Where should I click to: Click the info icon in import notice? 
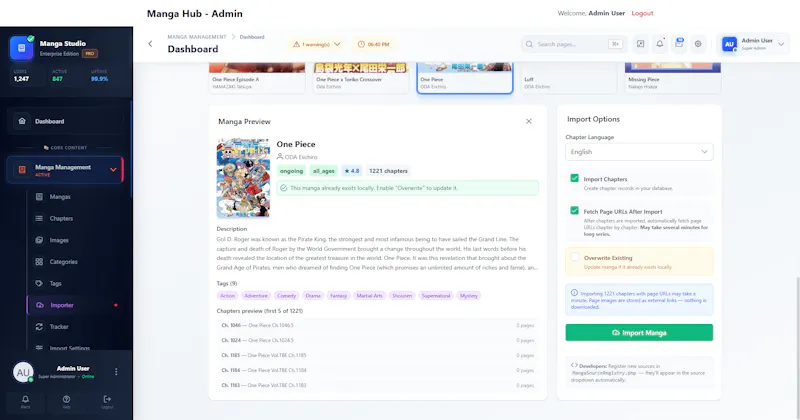point(574,293)
